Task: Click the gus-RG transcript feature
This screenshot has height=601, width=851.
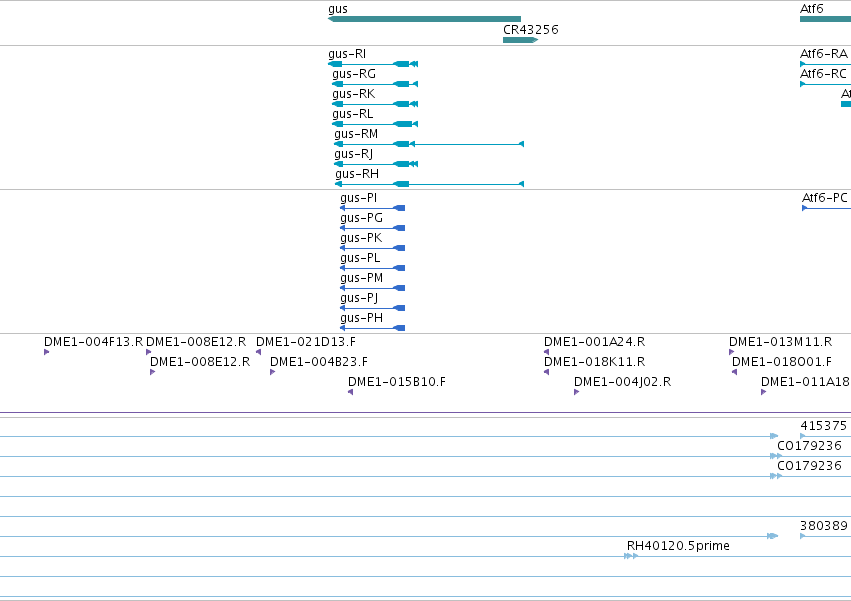Action: click(375, 84)
